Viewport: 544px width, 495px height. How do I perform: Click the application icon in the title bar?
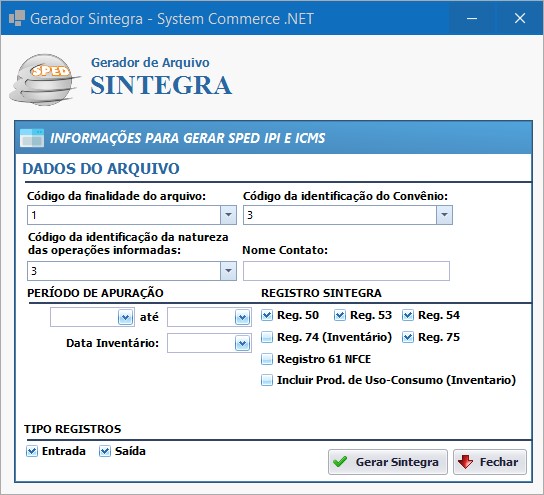(x=17, y=18)
